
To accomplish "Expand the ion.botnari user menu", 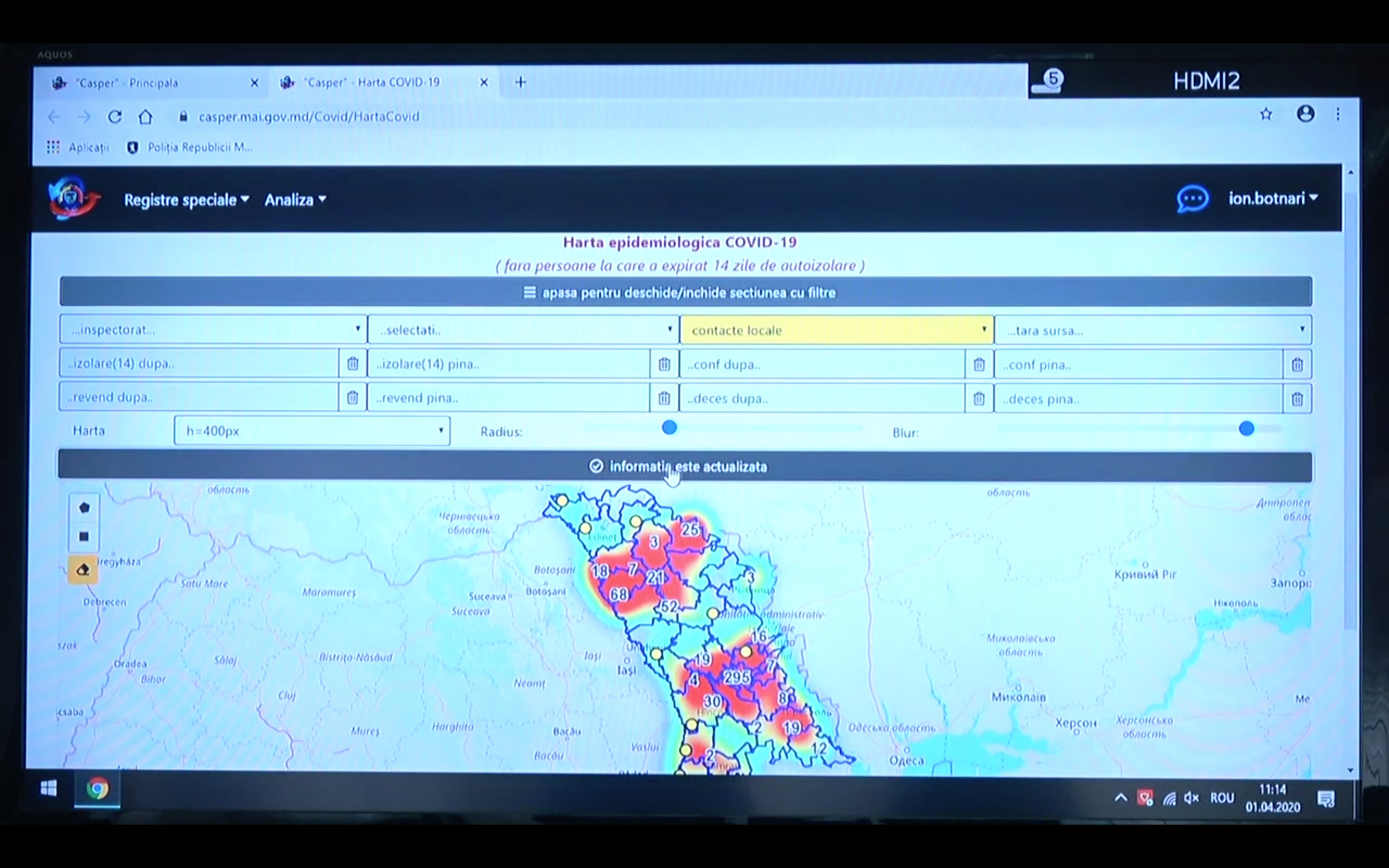I will coord(1272,199).
